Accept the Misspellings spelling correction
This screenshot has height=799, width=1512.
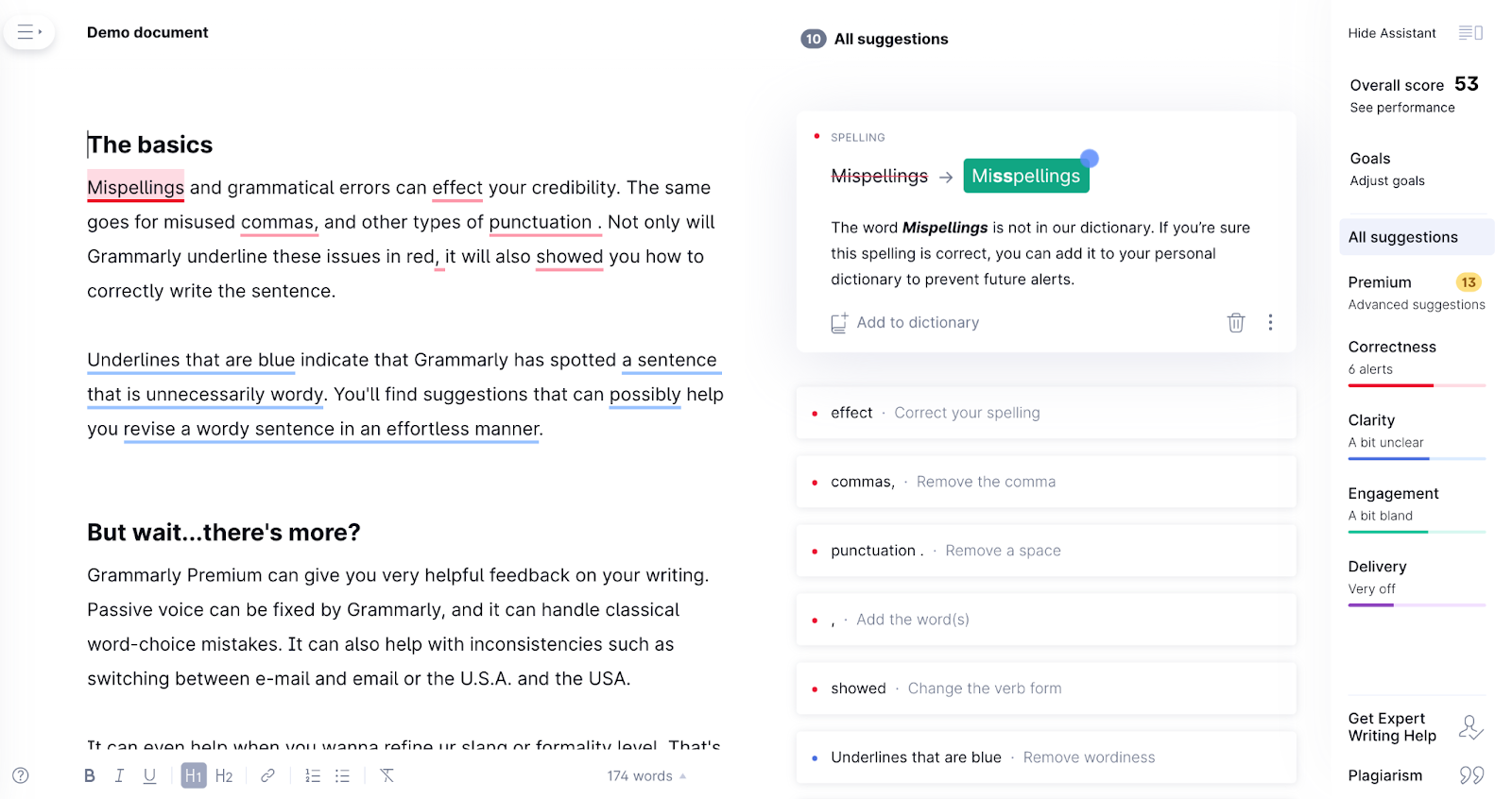coord(1025,176)
